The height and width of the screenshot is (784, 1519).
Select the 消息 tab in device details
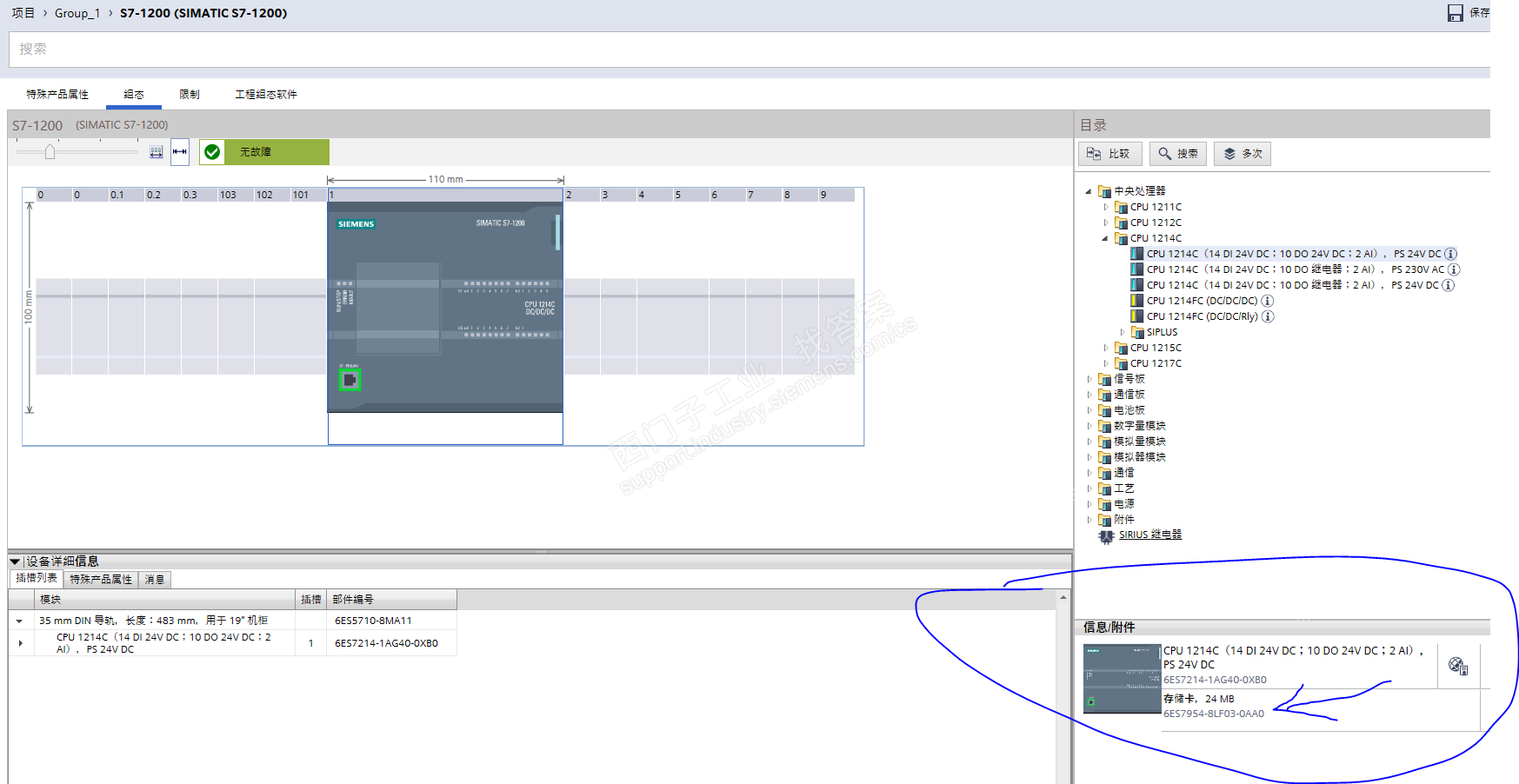tap(155, 580)
